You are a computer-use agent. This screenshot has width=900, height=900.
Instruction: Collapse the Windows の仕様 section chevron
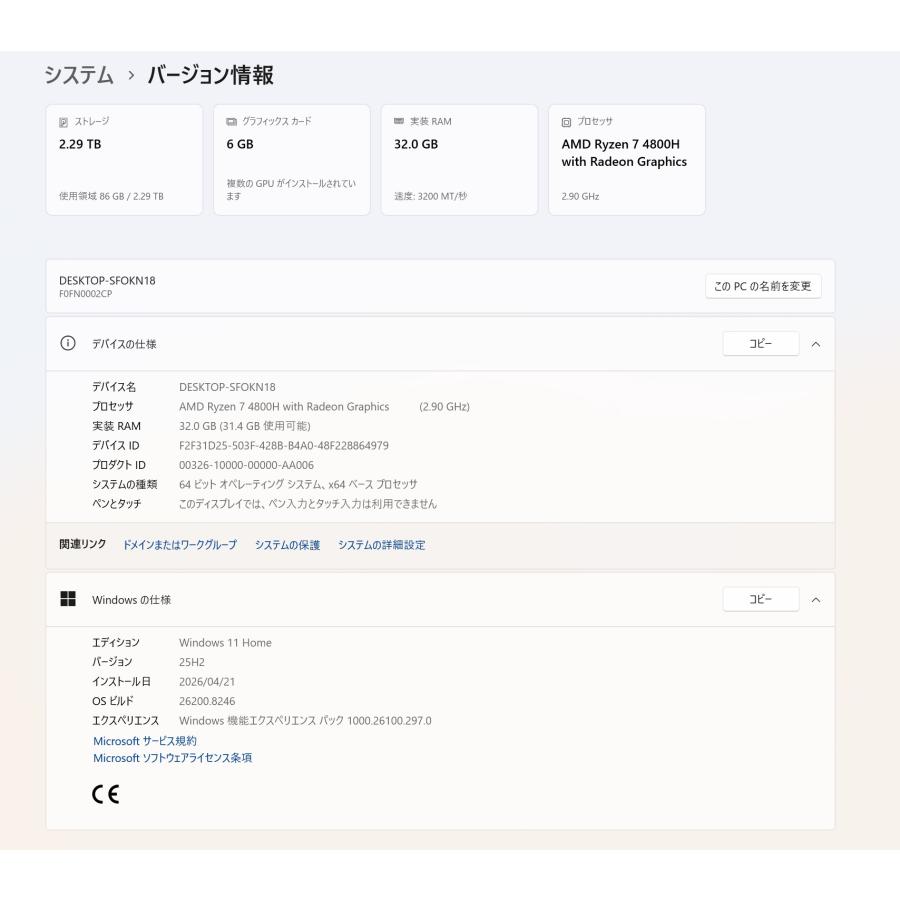click(816, 600)
